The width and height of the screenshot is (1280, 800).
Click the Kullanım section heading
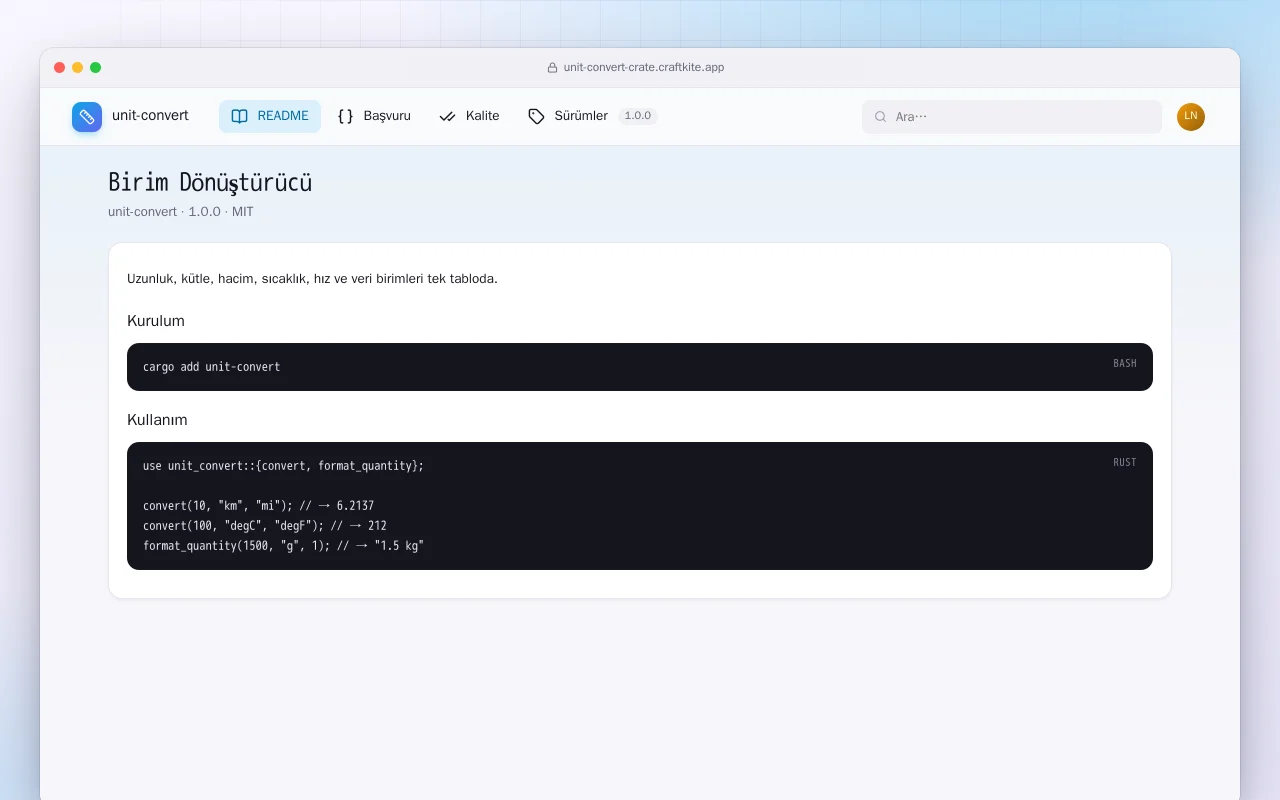pos(157,420)
